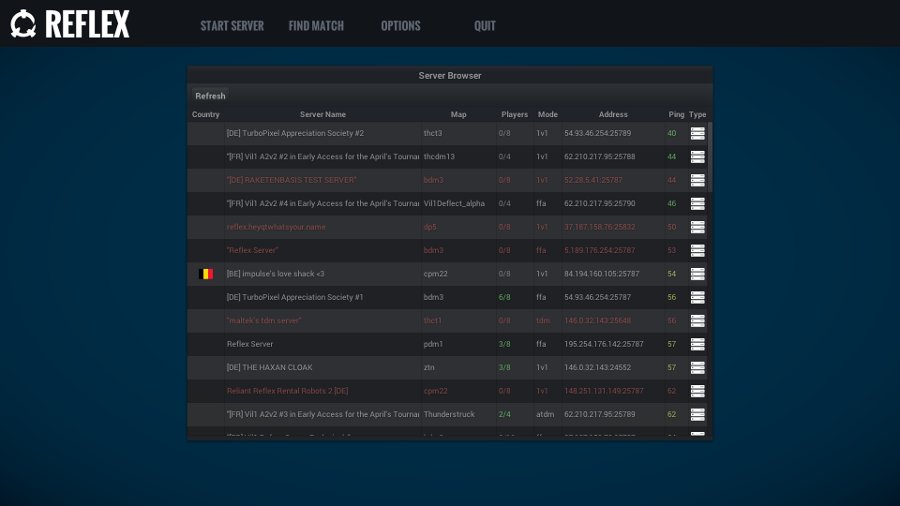Sort by Mode column header
Screen dimensions: 900x506
pyautogui.click(x=548, y=114)
